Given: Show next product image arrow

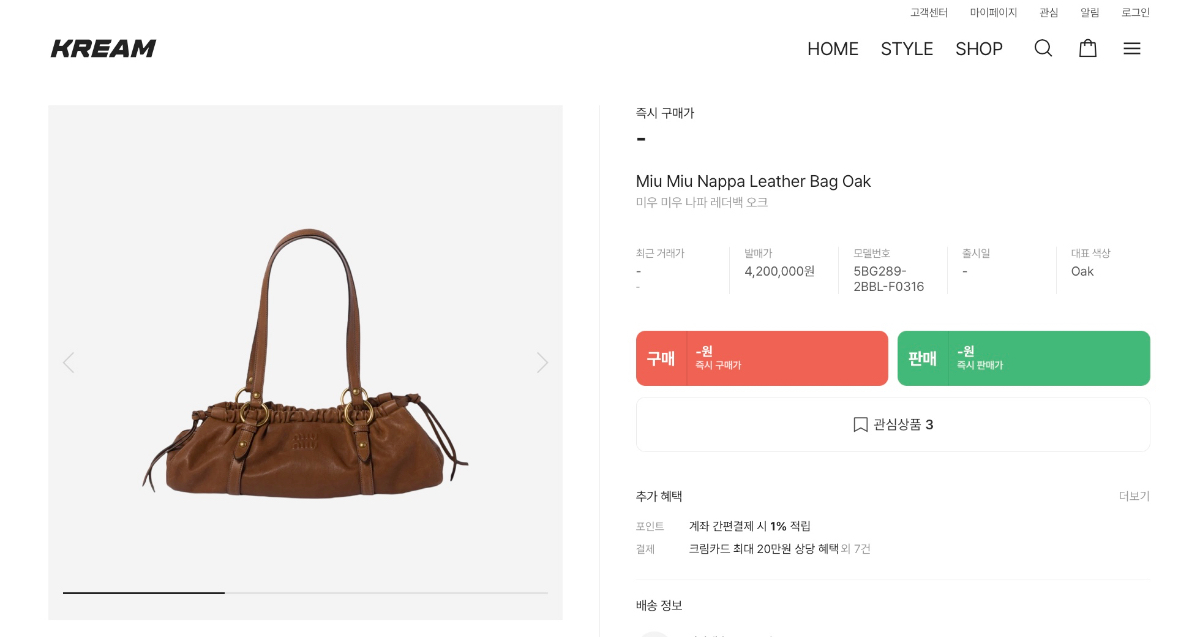Looking at the screenshot, I should point(542,362).
